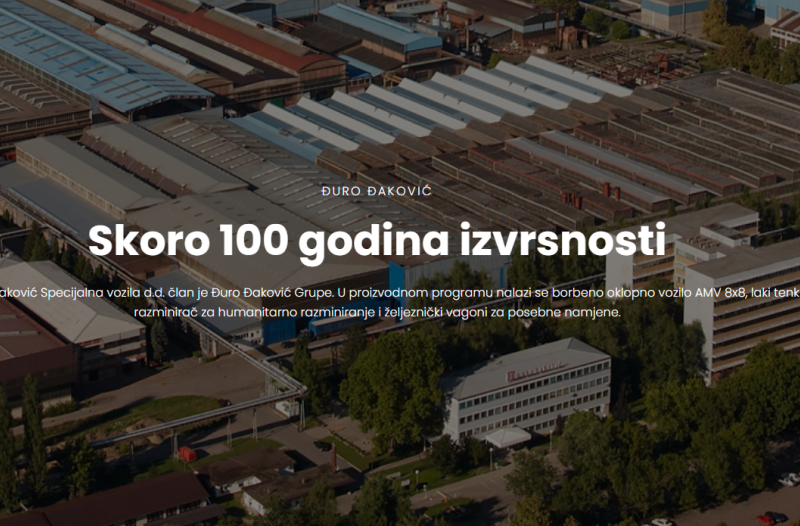Click the headline "Skoro 100 godina izvrsnosti"
Image resolution: width=800 pixels, height=526 pixels.
377,241
